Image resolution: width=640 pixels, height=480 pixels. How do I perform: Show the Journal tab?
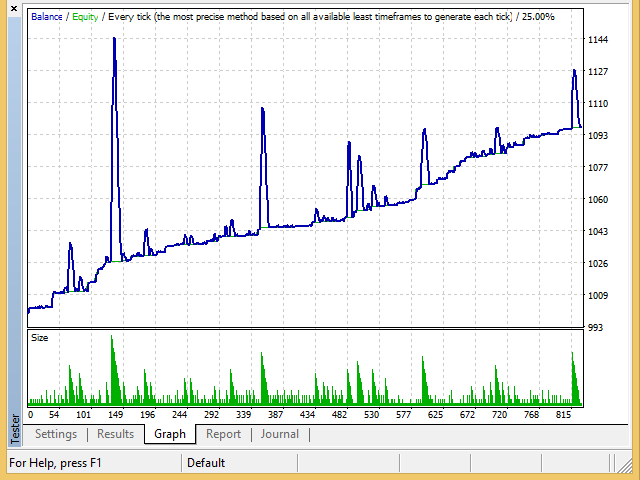pyautogui.click(x=280, y=434)
